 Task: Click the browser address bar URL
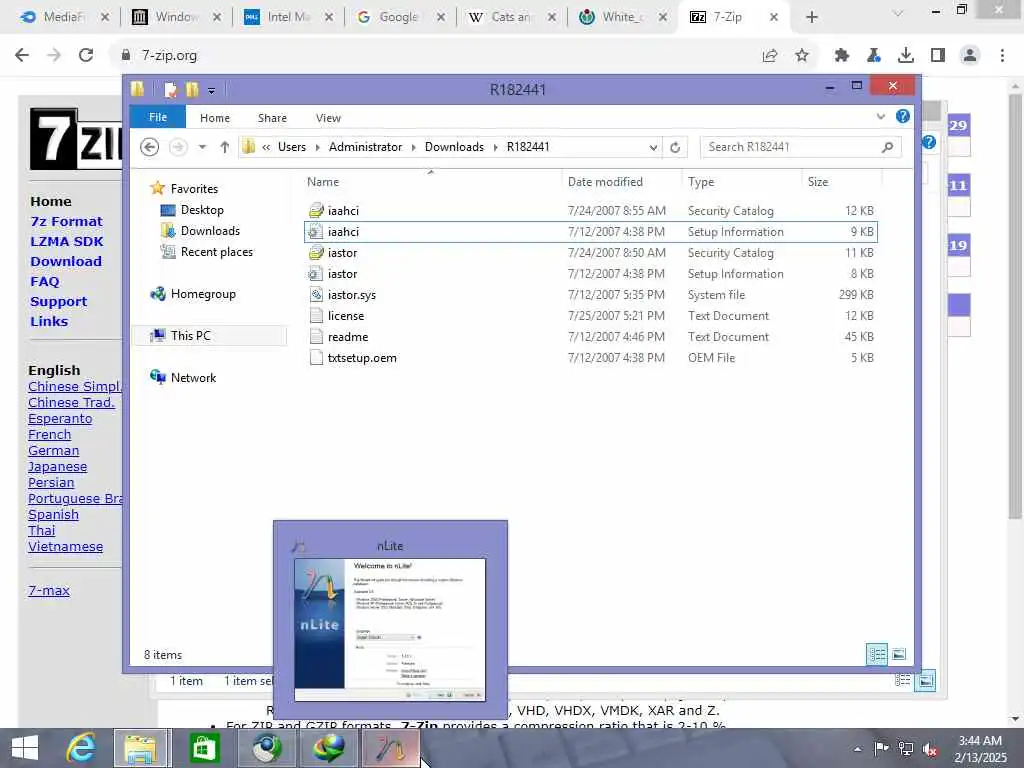(x=169, y=56)
